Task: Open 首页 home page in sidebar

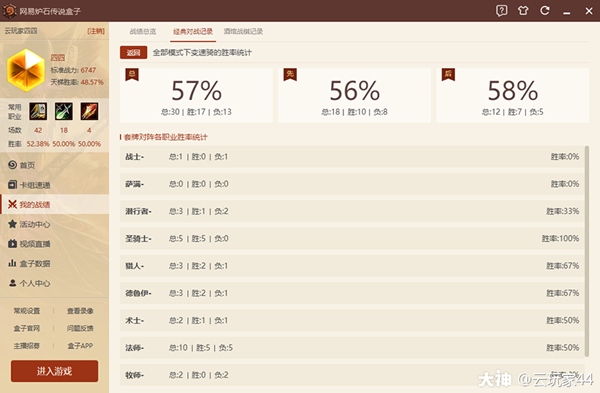Action: pyautogui.click(x=54, y=165)
